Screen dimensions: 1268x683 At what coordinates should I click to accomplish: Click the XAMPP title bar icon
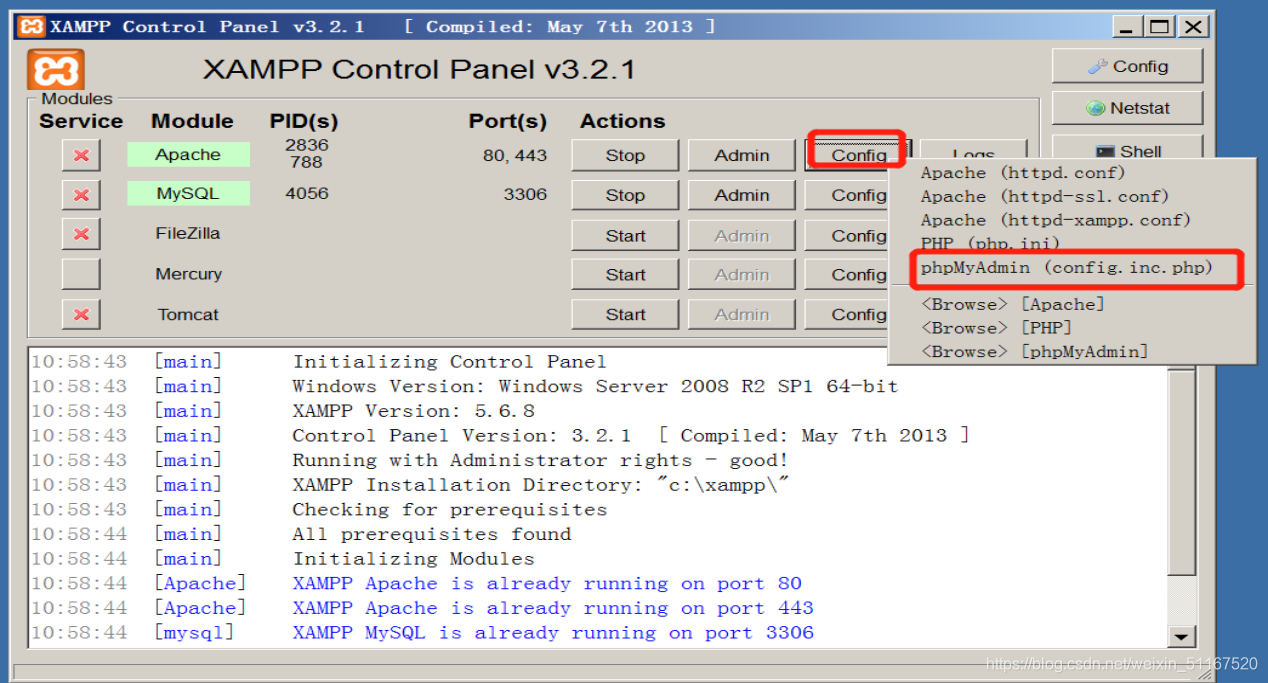[32, 27]
